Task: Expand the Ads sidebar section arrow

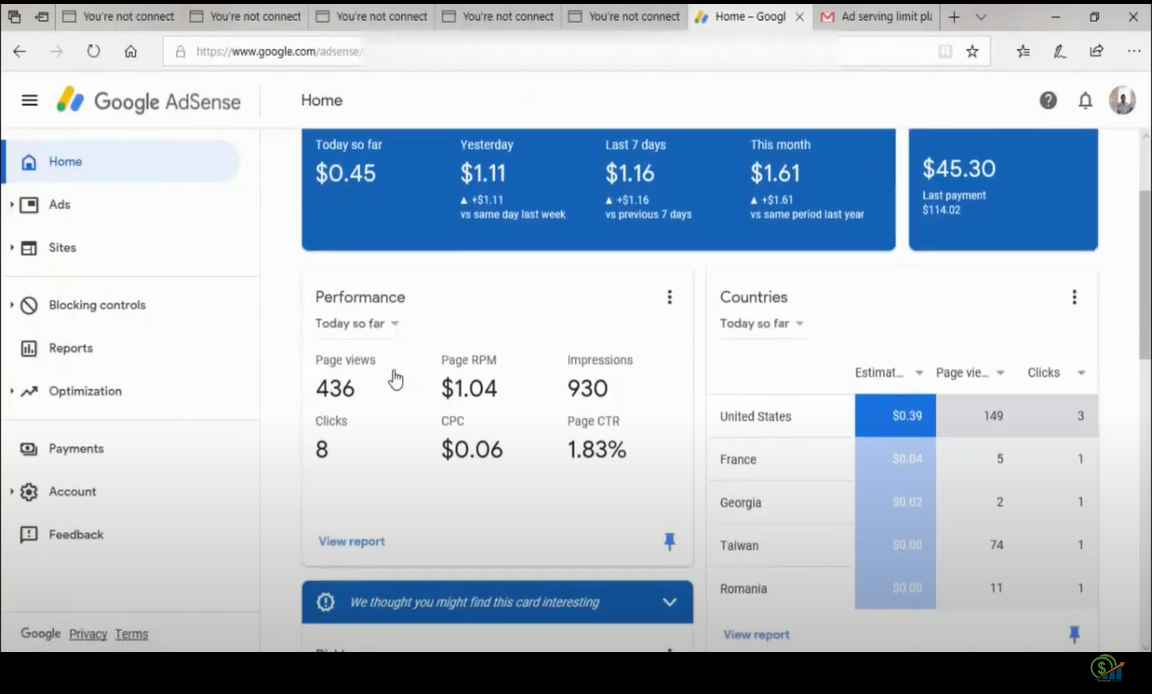Action: tap(12, 204)
